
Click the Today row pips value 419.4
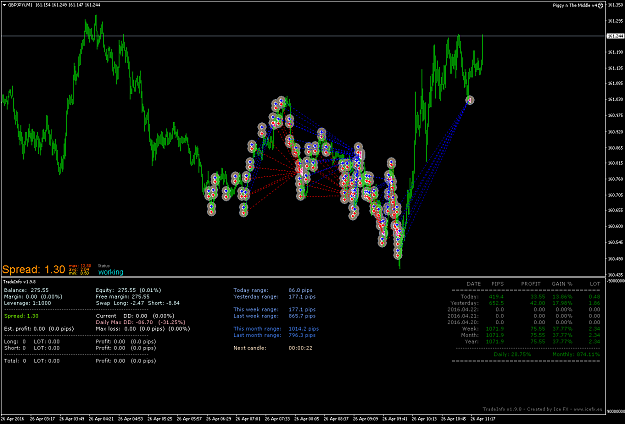pos(496,297)
